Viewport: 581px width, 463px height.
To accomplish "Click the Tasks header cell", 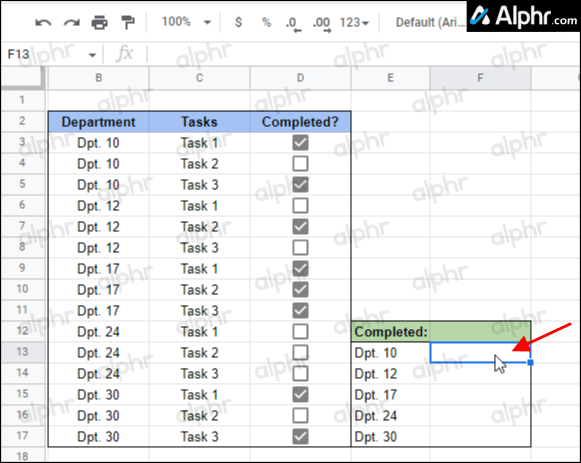I will (199, 121).
